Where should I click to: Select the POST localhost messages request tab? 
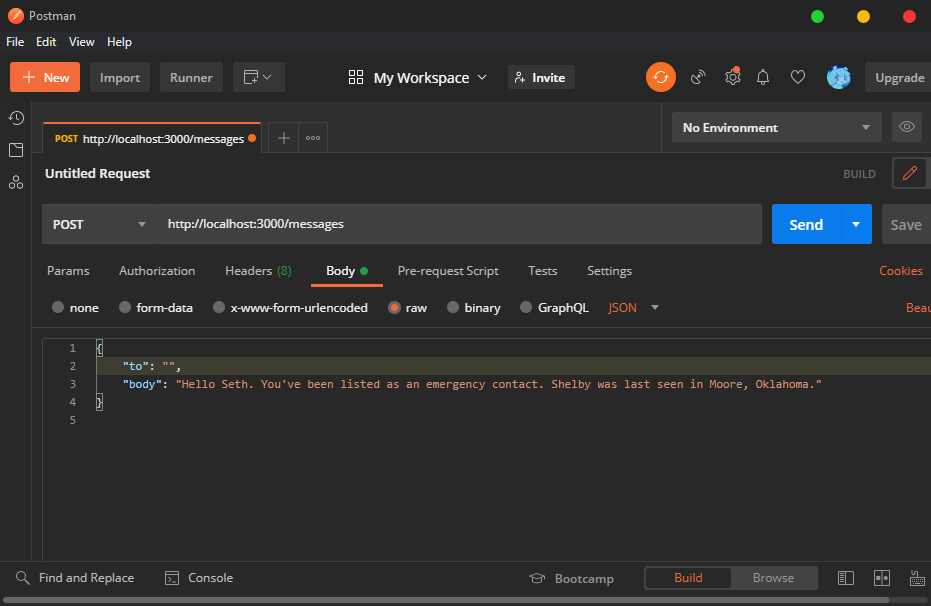tap(152, 138)
